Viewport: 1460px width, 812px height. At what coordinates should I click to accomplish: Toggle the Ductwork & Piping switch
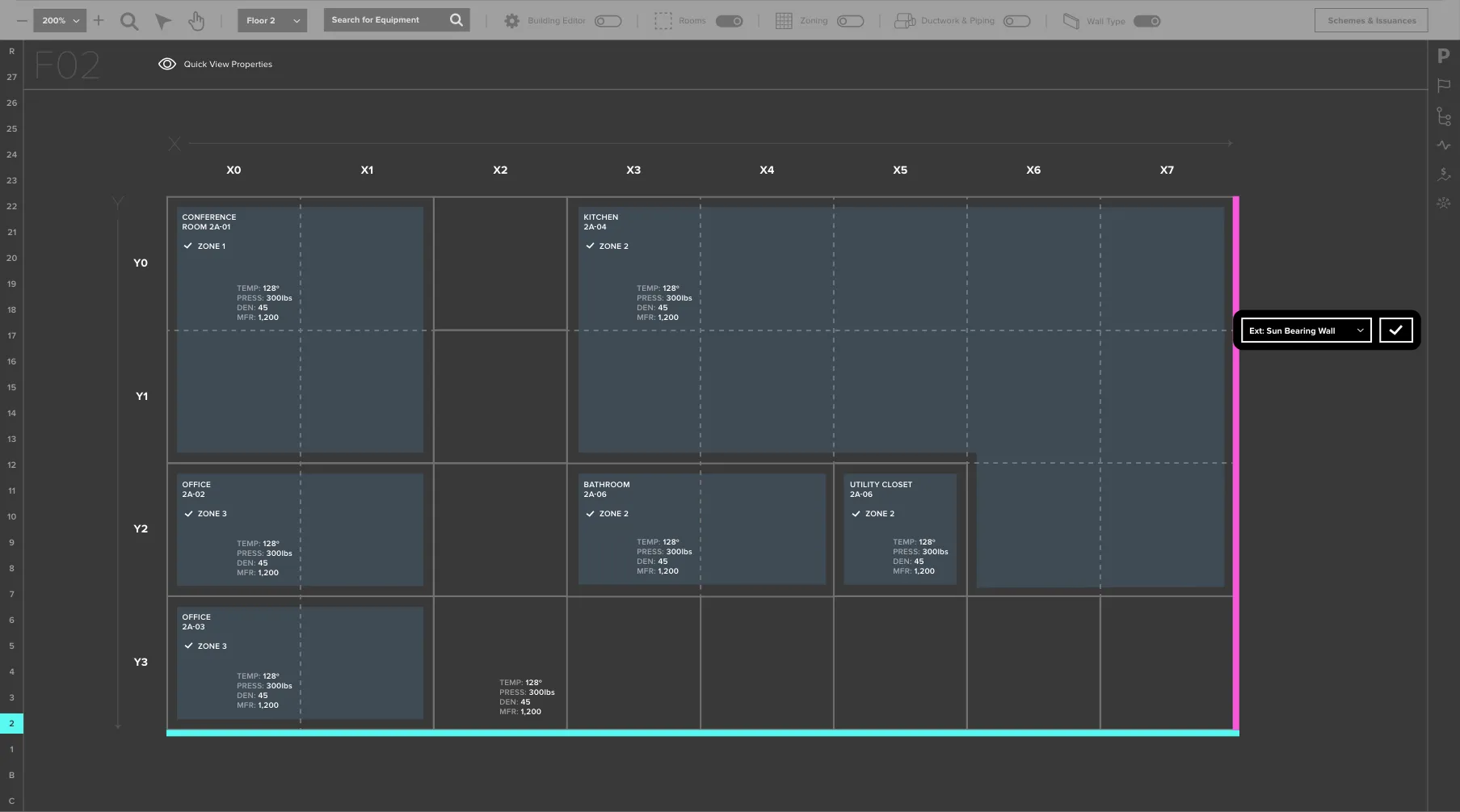1017,21
